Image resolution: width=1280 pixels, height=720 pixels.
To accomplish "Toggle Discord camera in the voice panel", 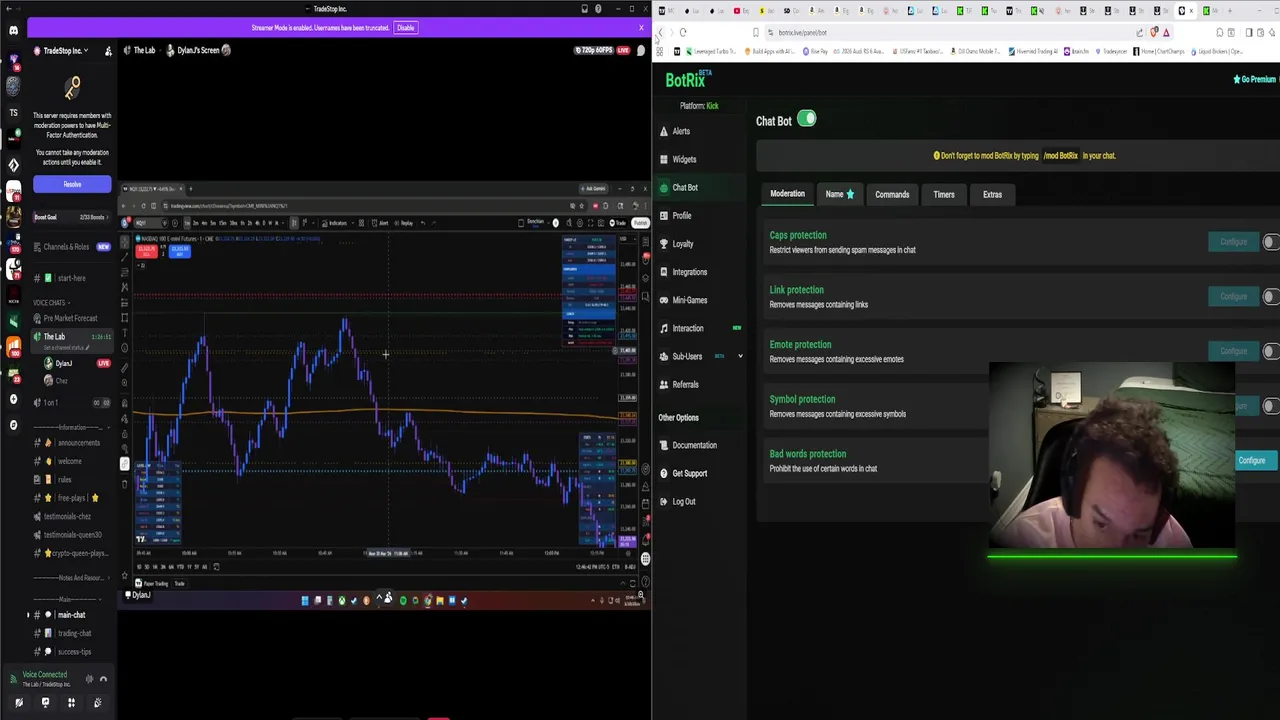I will (19, 703).
